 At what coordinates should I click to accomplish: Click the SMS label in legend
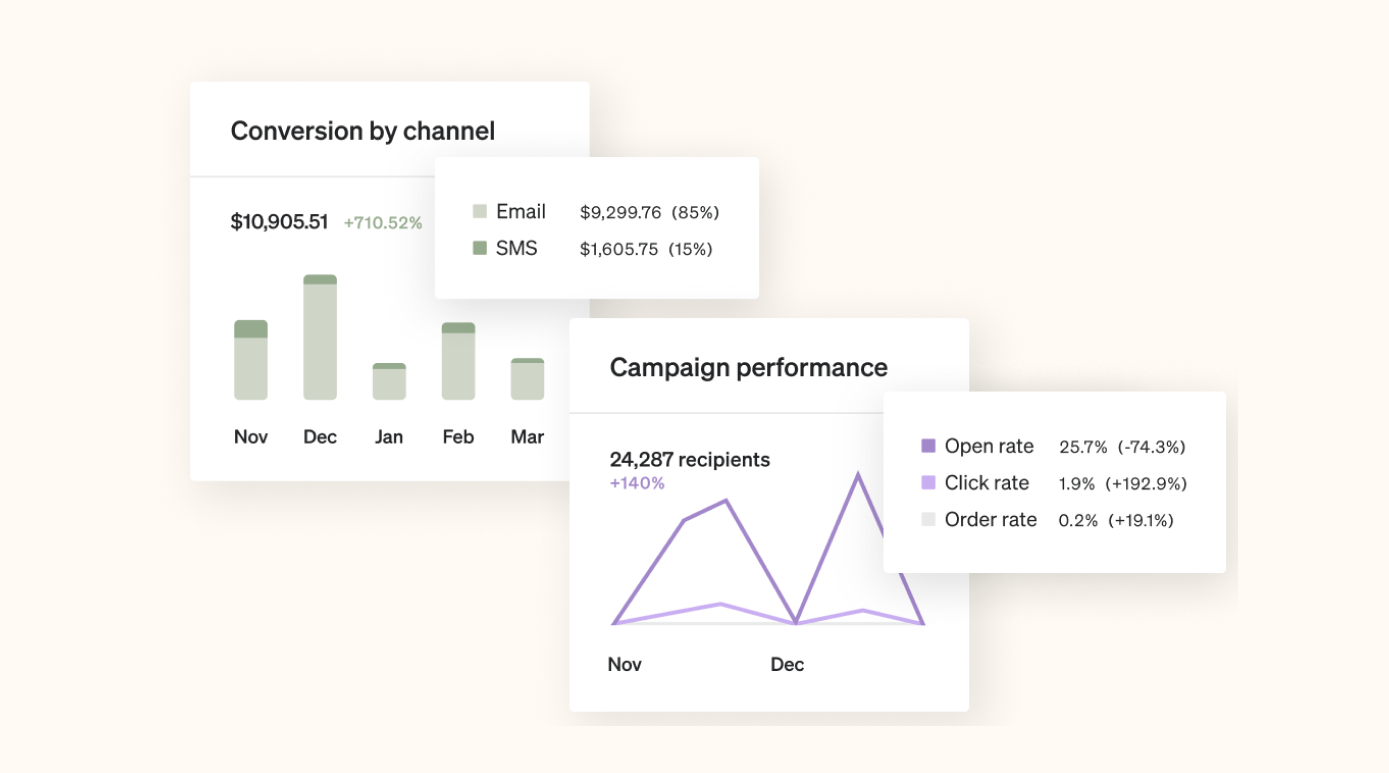point(517,248)
